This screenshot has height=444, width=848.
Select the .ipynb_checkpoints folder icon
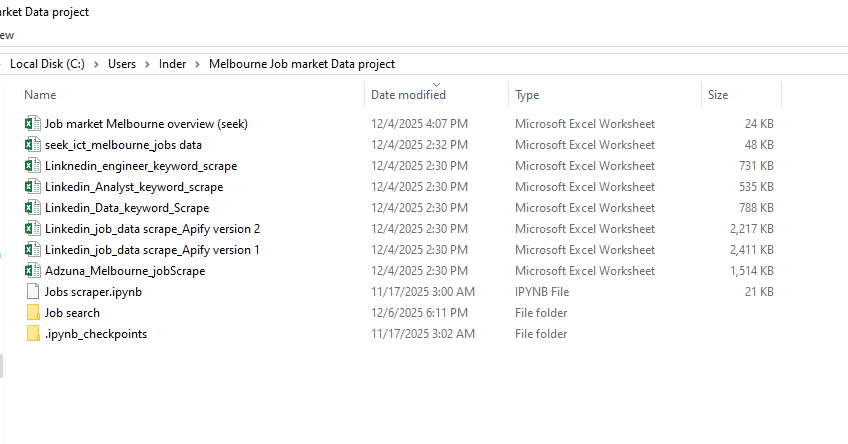[33, 334]
